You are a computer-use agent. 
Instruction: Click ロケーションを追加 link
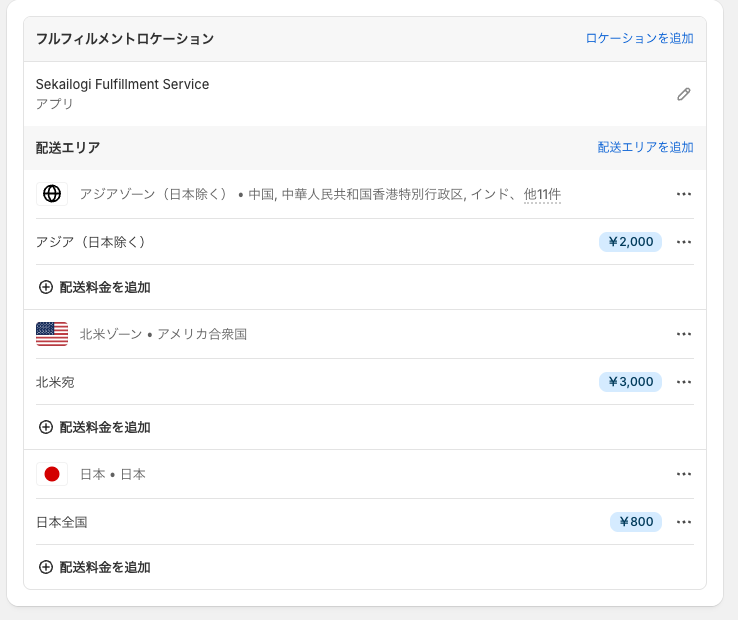(x=639, y=39)
